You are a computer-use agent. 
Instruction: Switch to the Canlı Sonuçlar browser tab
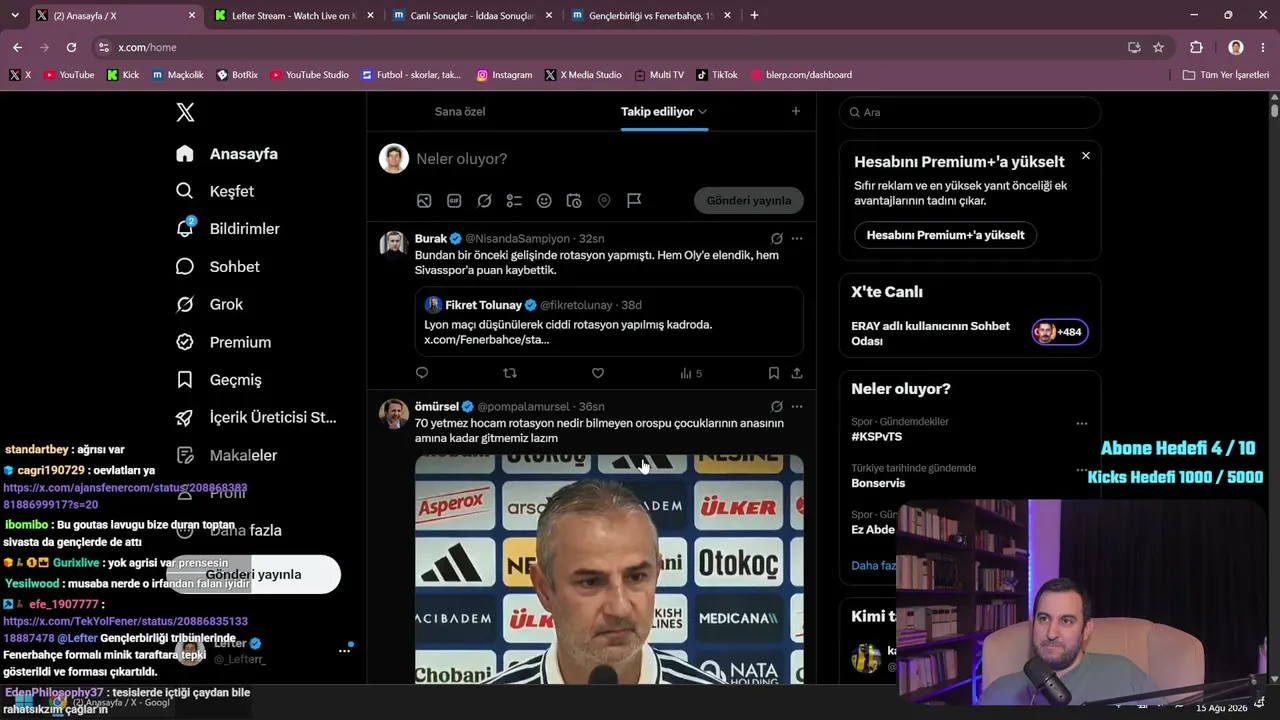pos(471,15)
